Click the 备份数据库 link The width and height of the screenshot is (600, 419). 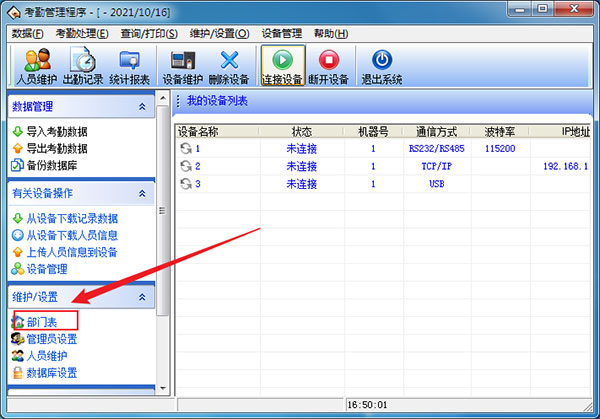tap(52, 165)
